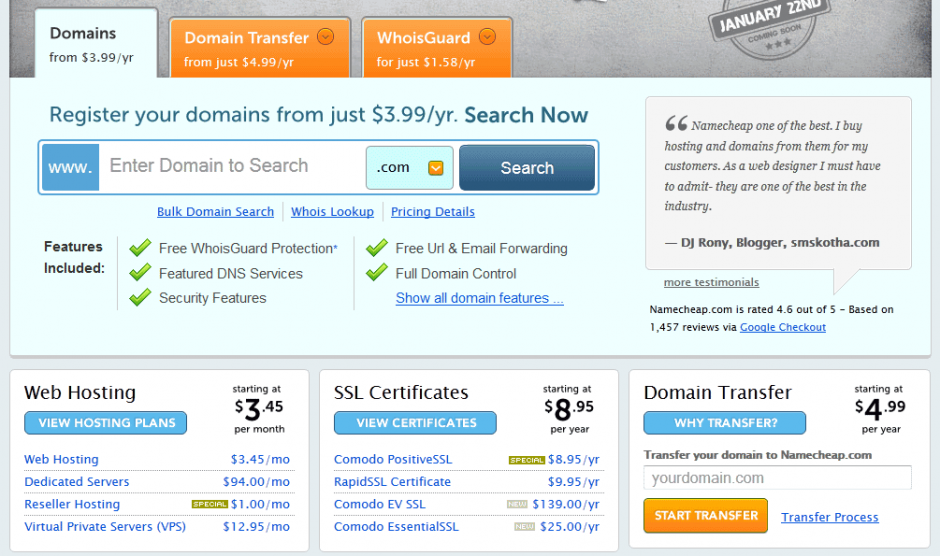This screenshot has height=556, width=940.
Task: Open the RapidSSL Certificate link
Action: click(392, 482)
